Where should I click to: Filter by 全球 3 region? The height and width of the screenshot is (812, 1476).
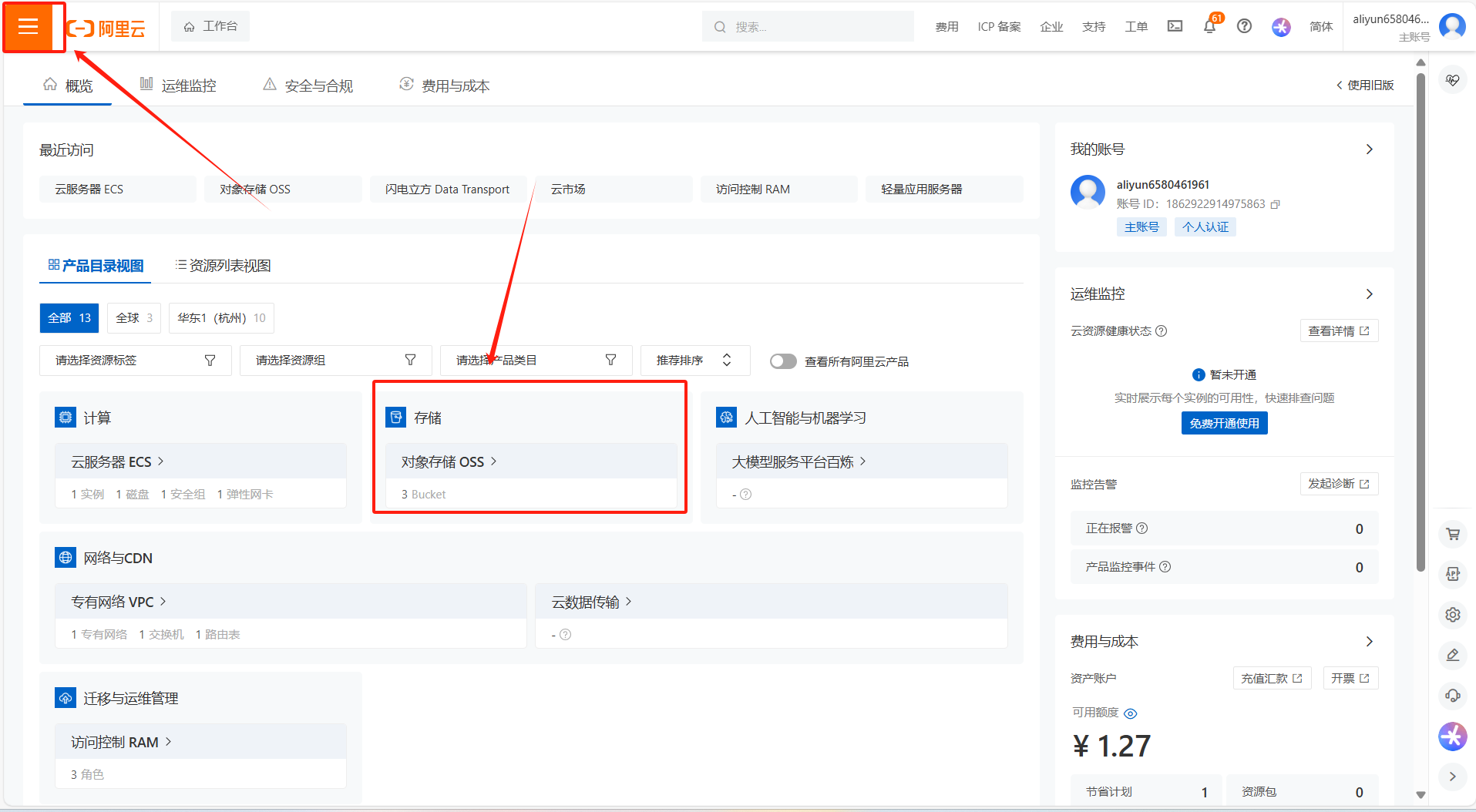(x=134, y=318)
